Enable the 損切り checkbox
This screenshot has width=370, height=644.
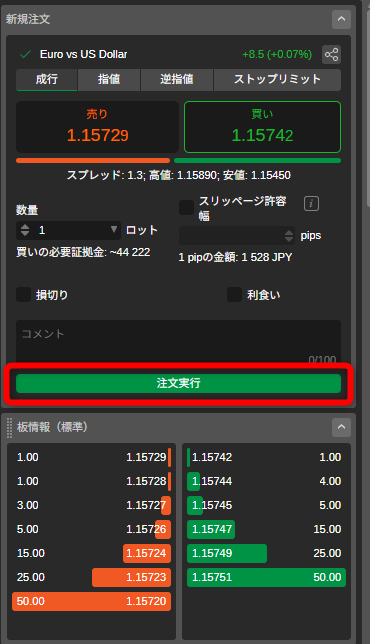[23, 294]
